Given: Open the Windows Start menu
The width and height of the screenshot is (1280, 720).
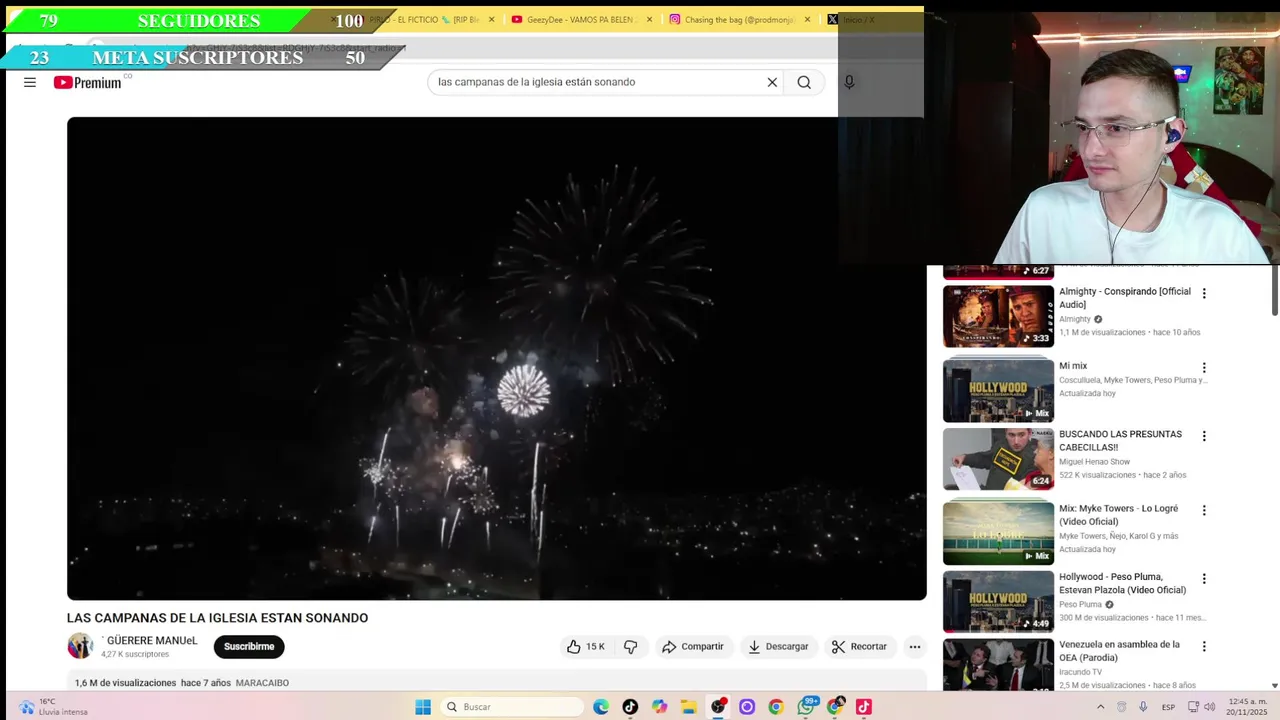Looking at the screenshot, I should pos(423,707).
